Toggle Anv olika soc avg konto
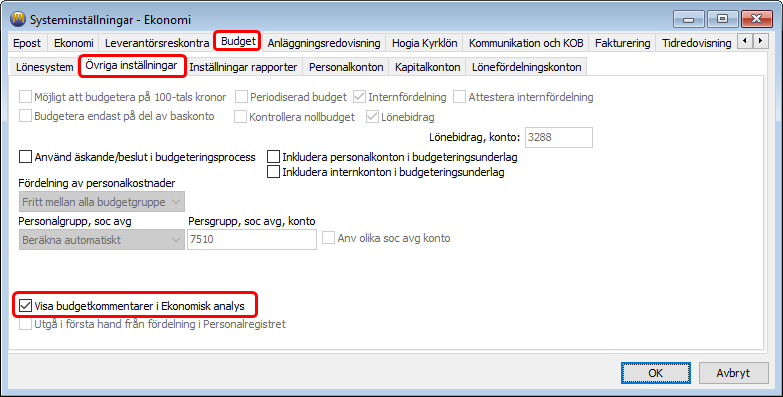This screenshot has width=783, height=397. point(329,238)
